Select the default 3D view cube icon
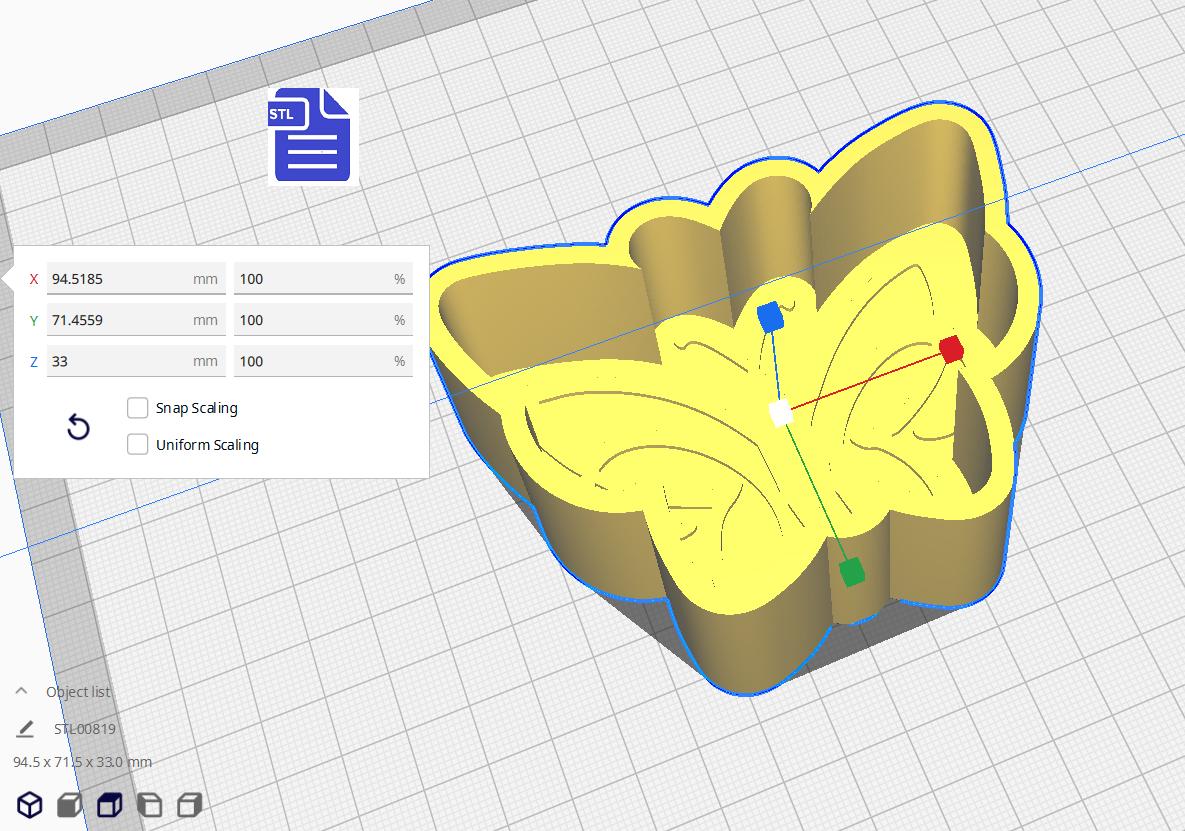The image size is (1185, 831). [28, 803]
